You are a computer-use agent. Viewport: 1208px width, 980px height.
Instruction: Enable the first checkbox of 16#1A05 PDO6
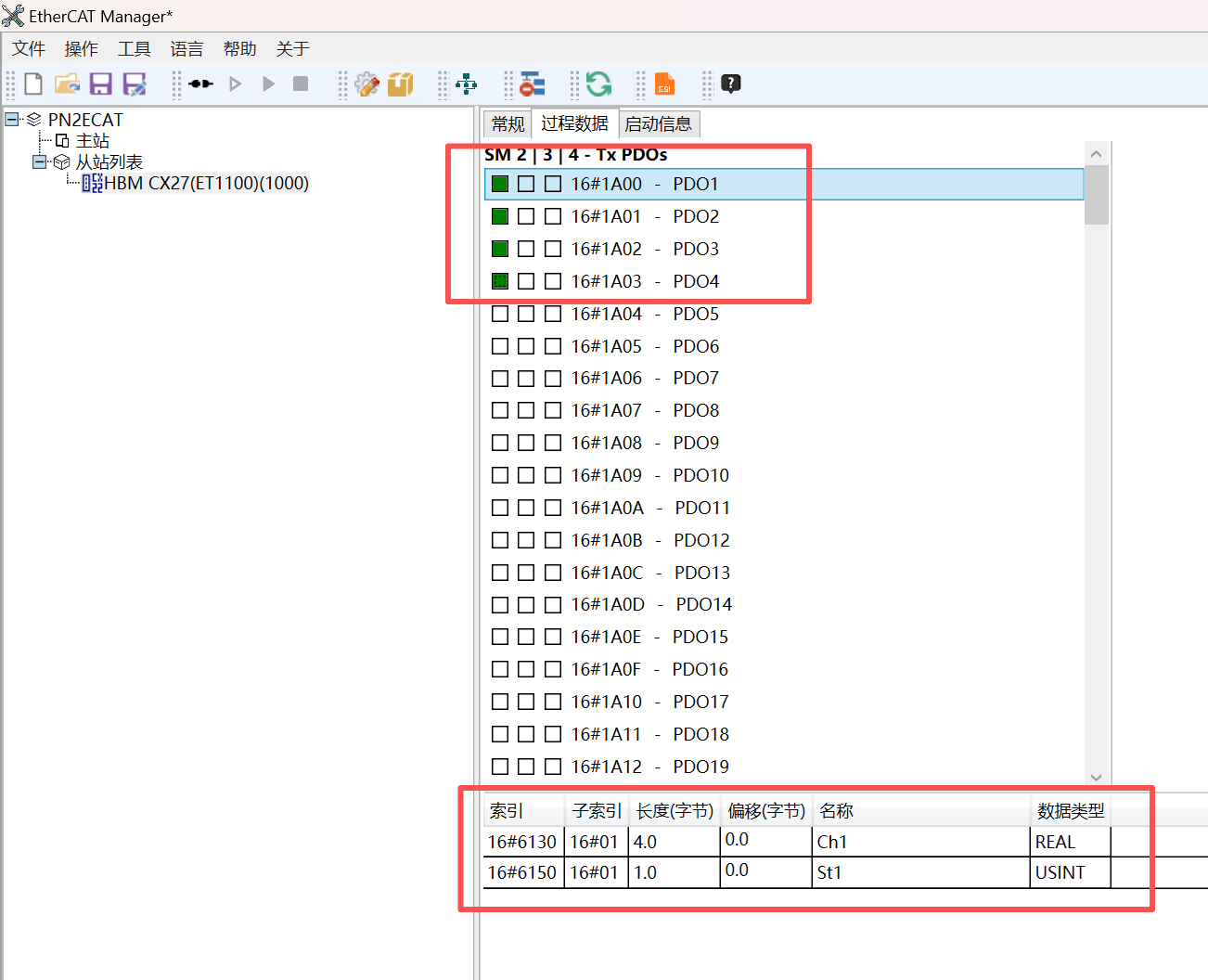(x=500, y=346)
